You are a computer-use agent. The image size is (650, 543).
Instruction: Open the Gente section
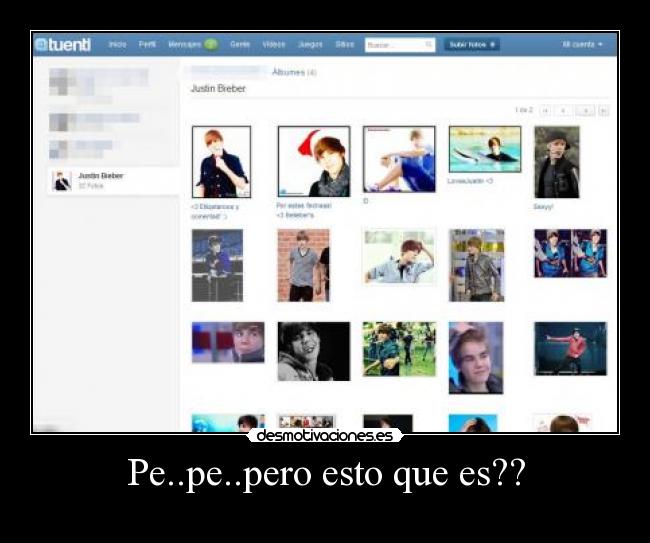tap(240, 44)
